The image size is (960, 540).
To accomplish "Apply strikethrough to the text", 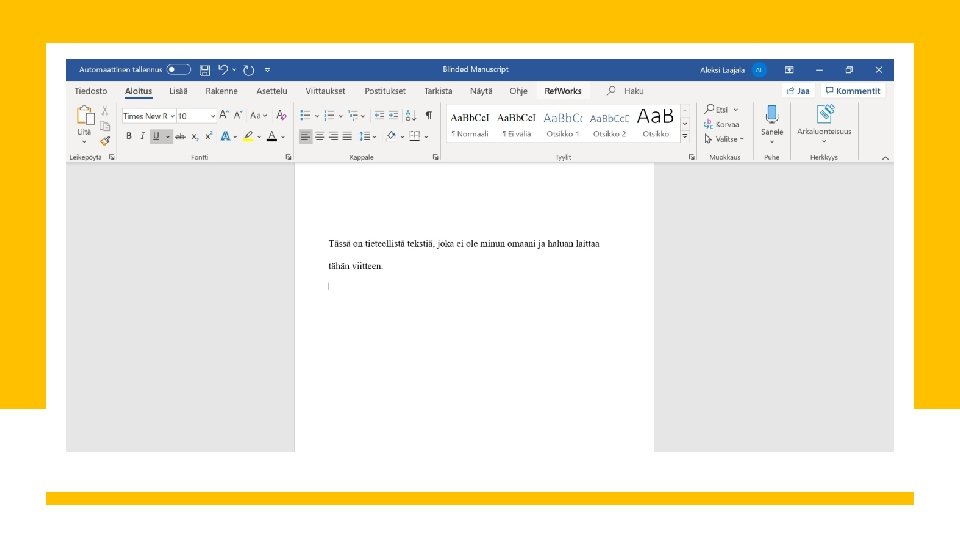I will (180, 137).
